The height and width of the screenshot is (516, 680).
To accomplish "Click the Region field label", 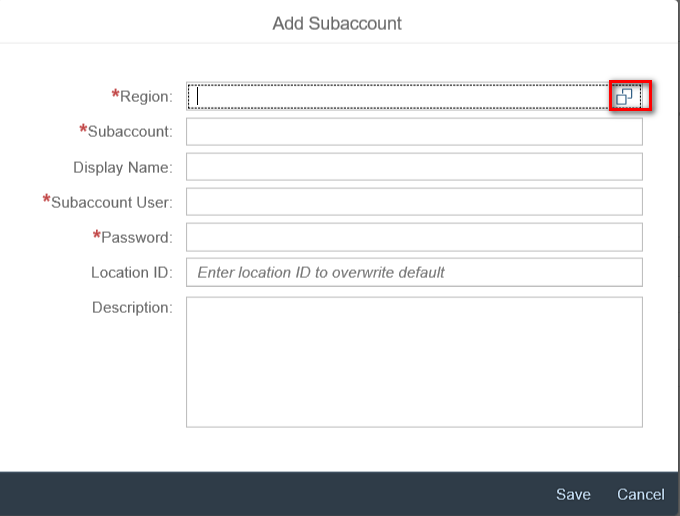I will click(146, 97).
